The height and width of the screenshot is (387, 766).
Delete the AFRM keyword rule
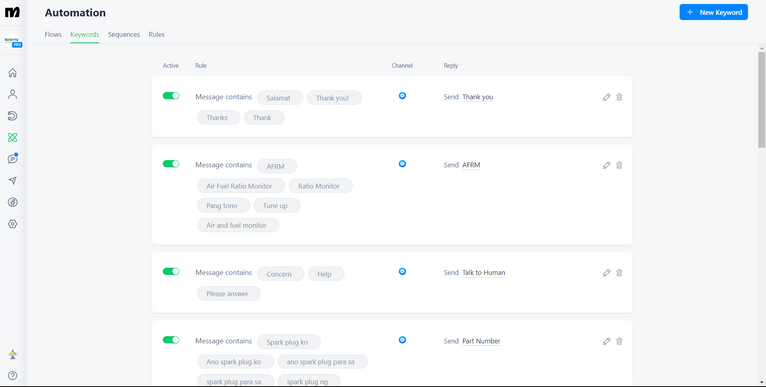coord(619,165)
